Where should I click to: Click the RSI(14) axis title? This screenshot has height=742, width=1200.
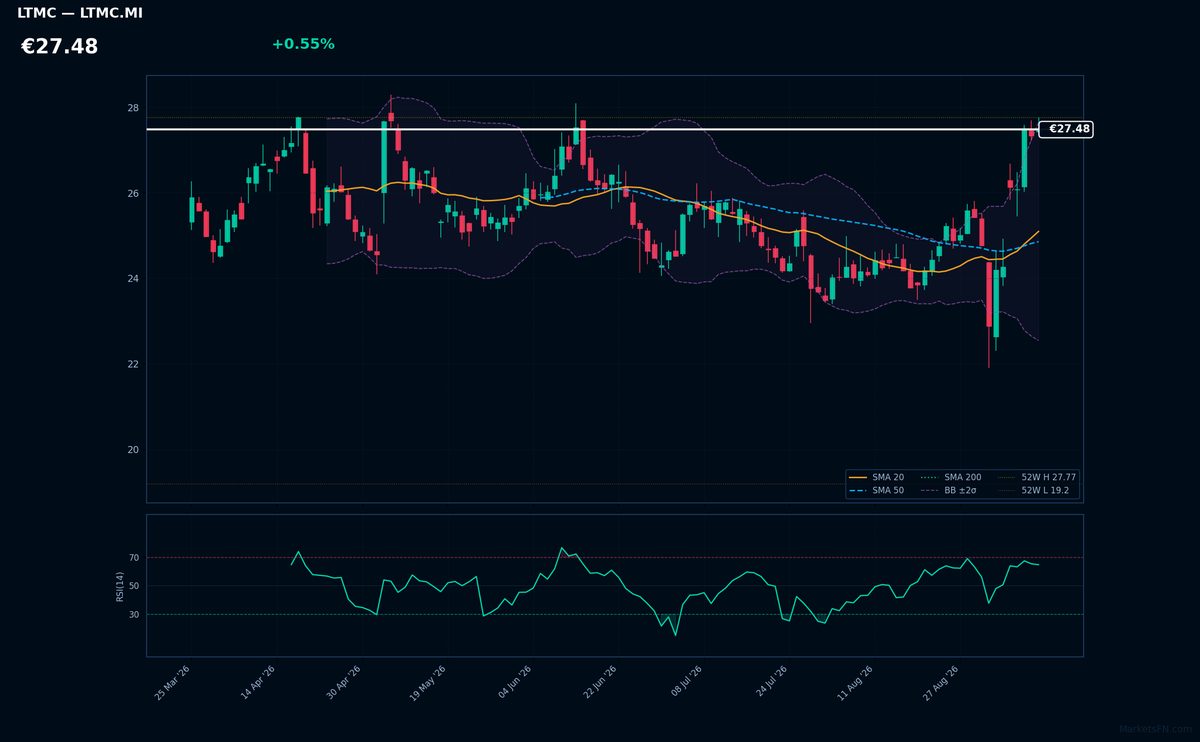[x=120, y=586]
